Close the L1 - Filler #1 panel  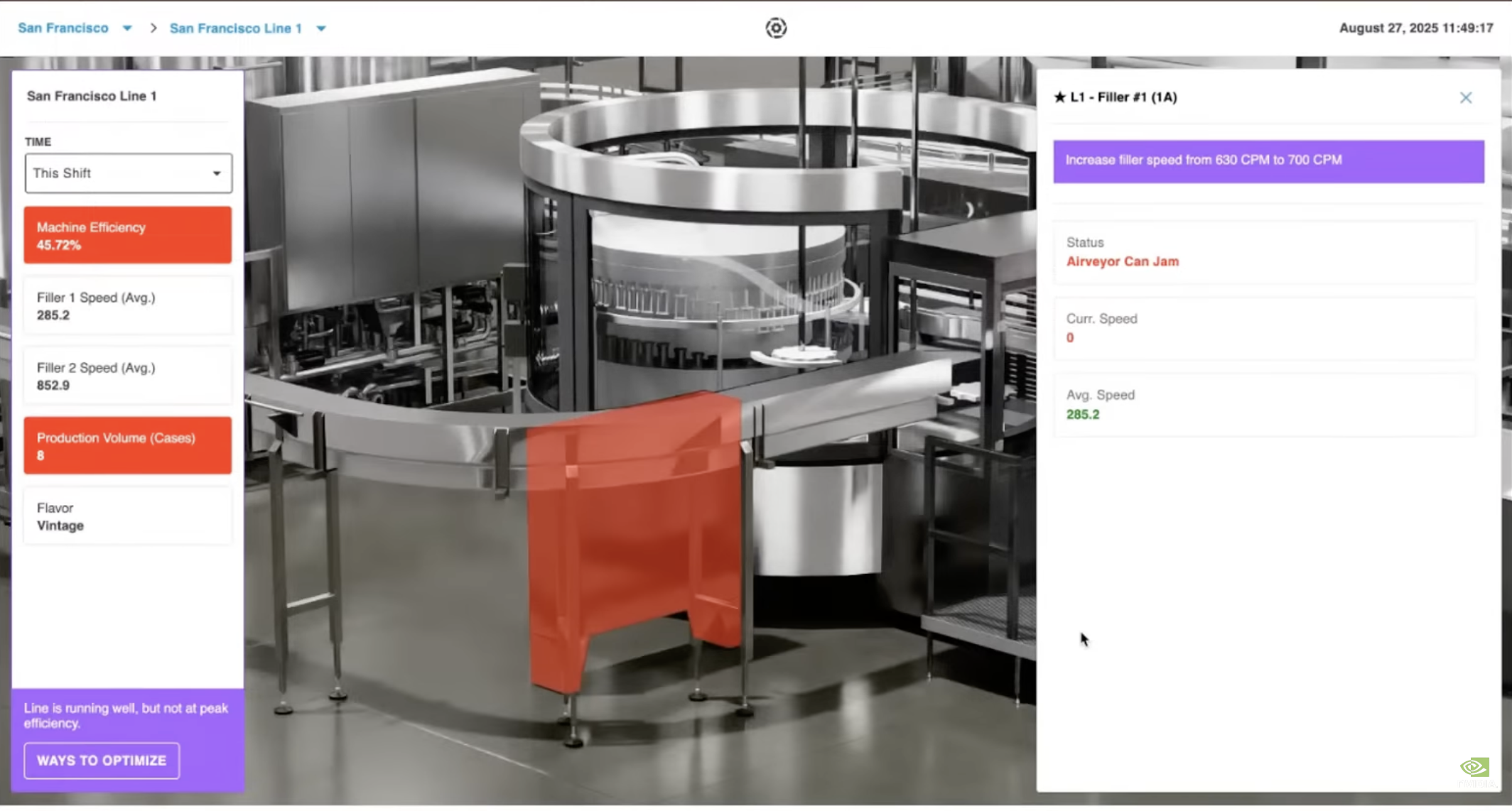(1466, 98)
